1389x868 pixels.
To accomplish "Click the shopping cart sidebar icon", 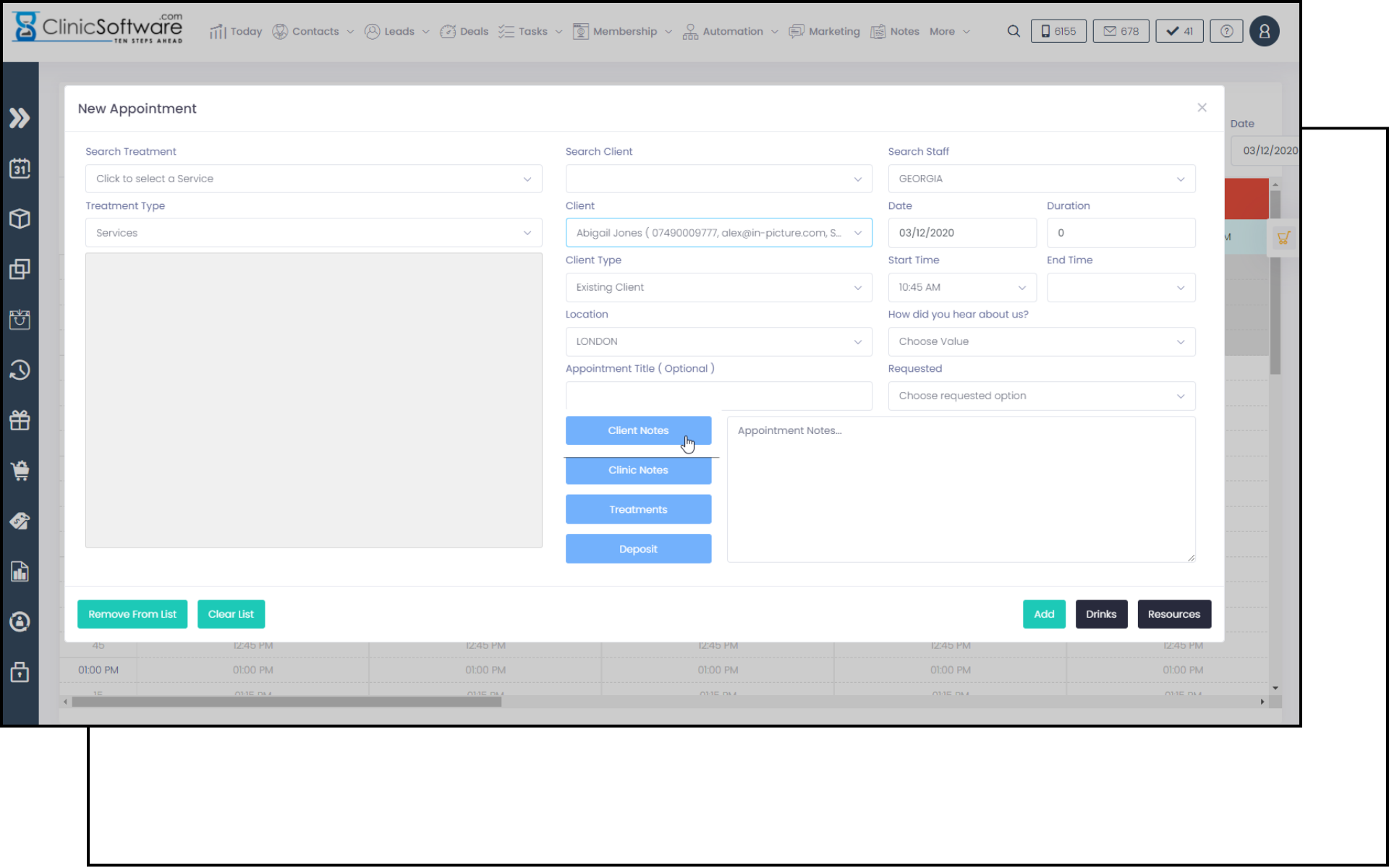I will click(x=20, y=471).
